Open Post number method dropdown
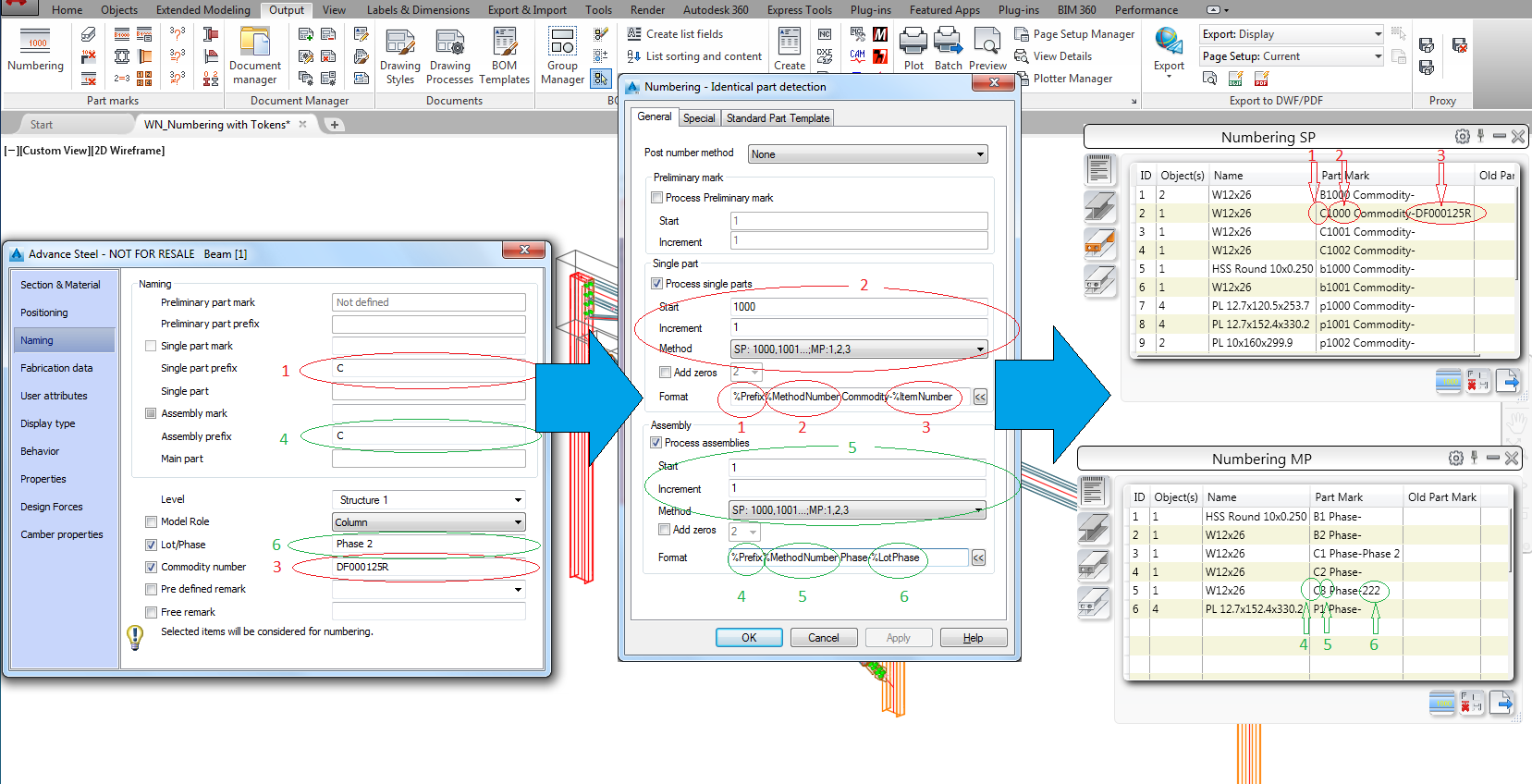This screenshot has height=784, width=1532. [x=868, y=154]
